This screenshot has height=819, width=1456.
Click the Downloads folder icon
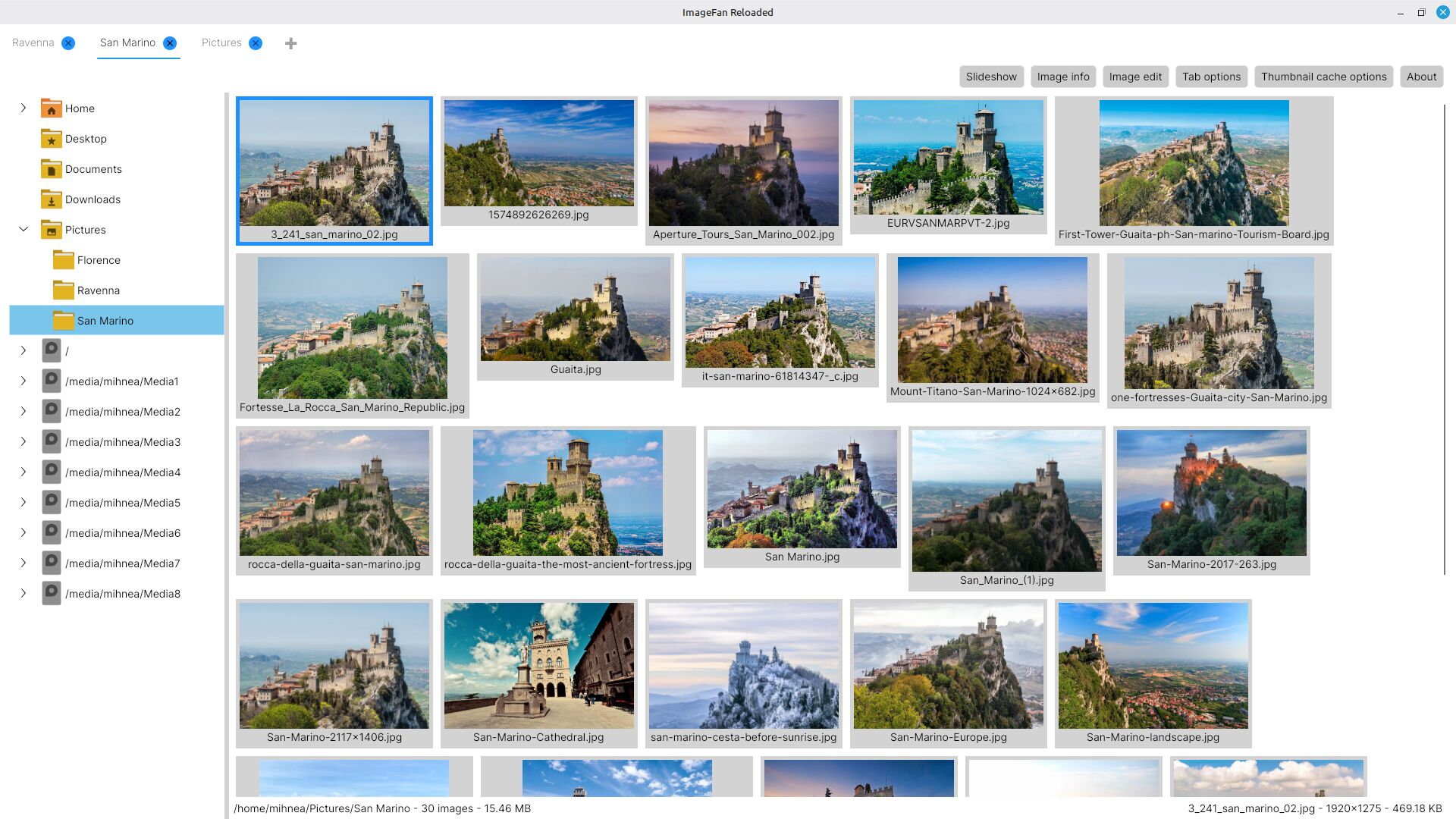coord(51,199)
